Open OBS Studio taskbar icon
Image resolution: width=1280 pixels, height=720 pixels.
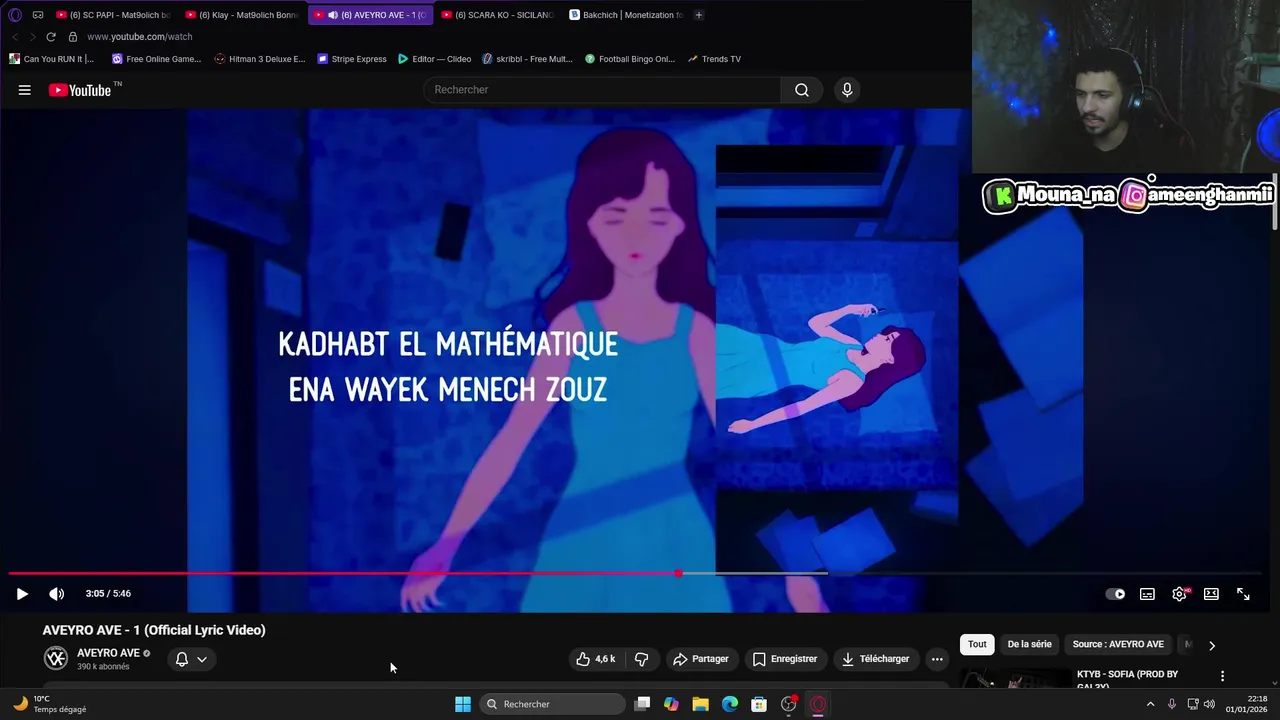789,704
